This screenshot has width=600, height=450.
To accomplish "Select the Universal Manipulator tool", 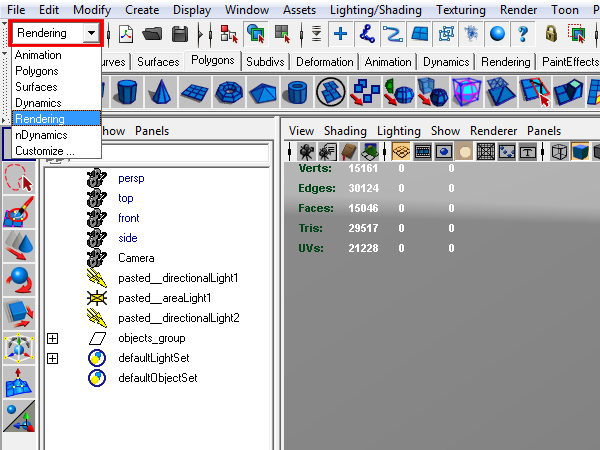I will click(x=18, y=348).
